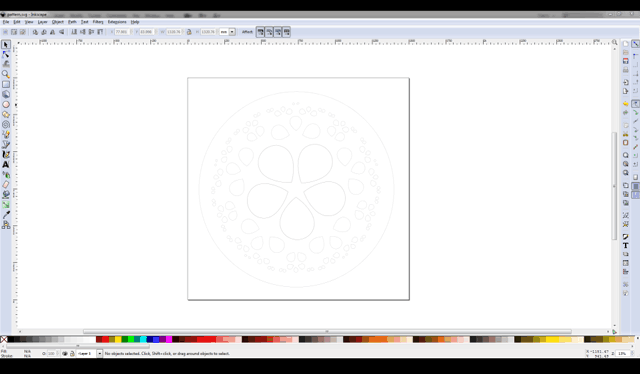Select the Star and polygon tool
This screenshot has height=374, width=640.
click(6, 114)
